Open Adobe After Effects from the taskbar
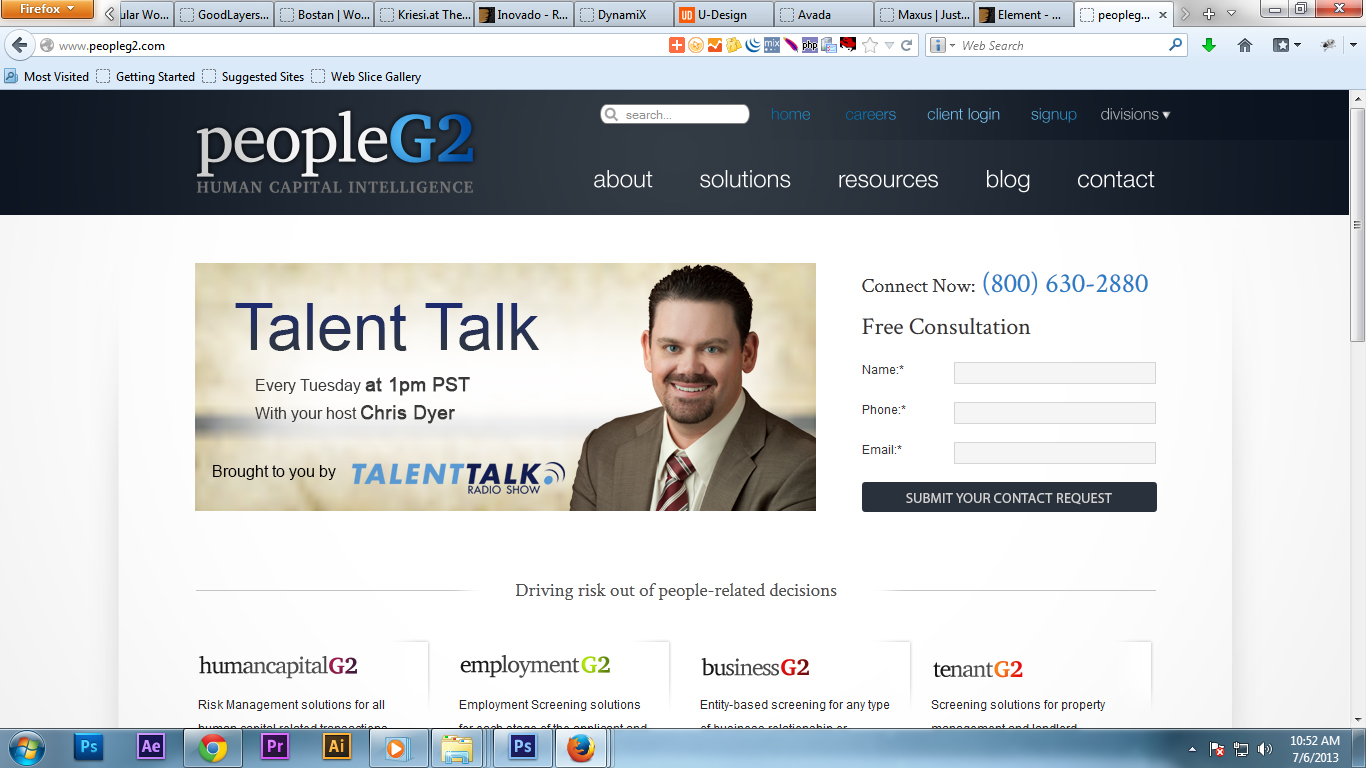The image size is (1366, 768). pos(151,747)
